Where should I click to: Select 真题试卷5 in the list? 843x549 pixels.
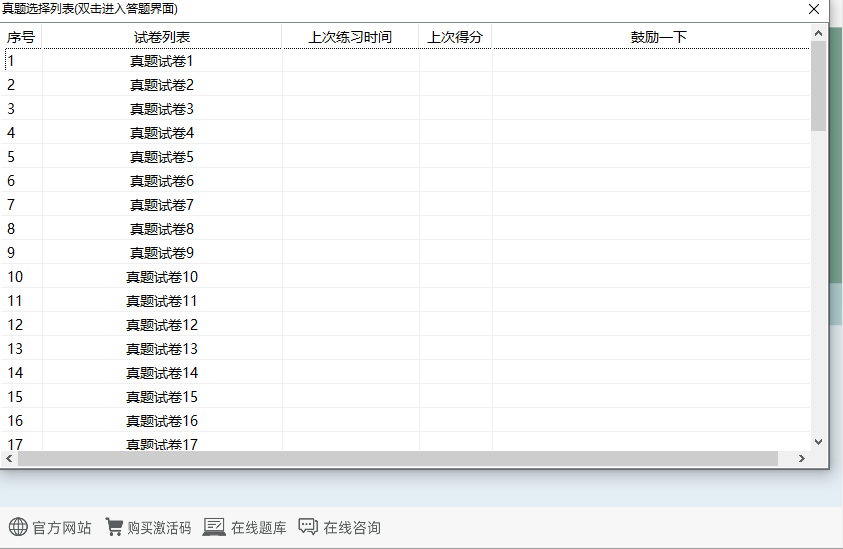point(162,157)
